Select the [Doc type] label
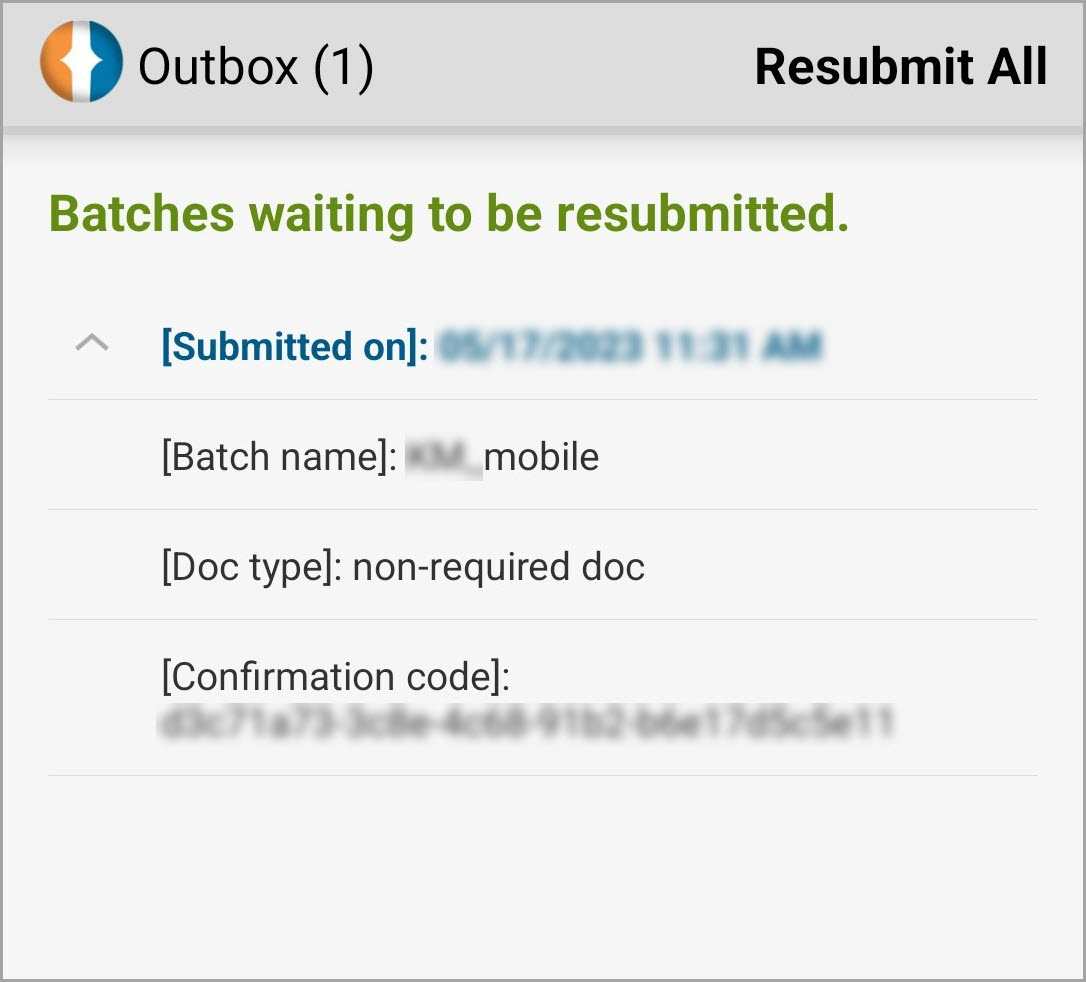 pos(252,567)
